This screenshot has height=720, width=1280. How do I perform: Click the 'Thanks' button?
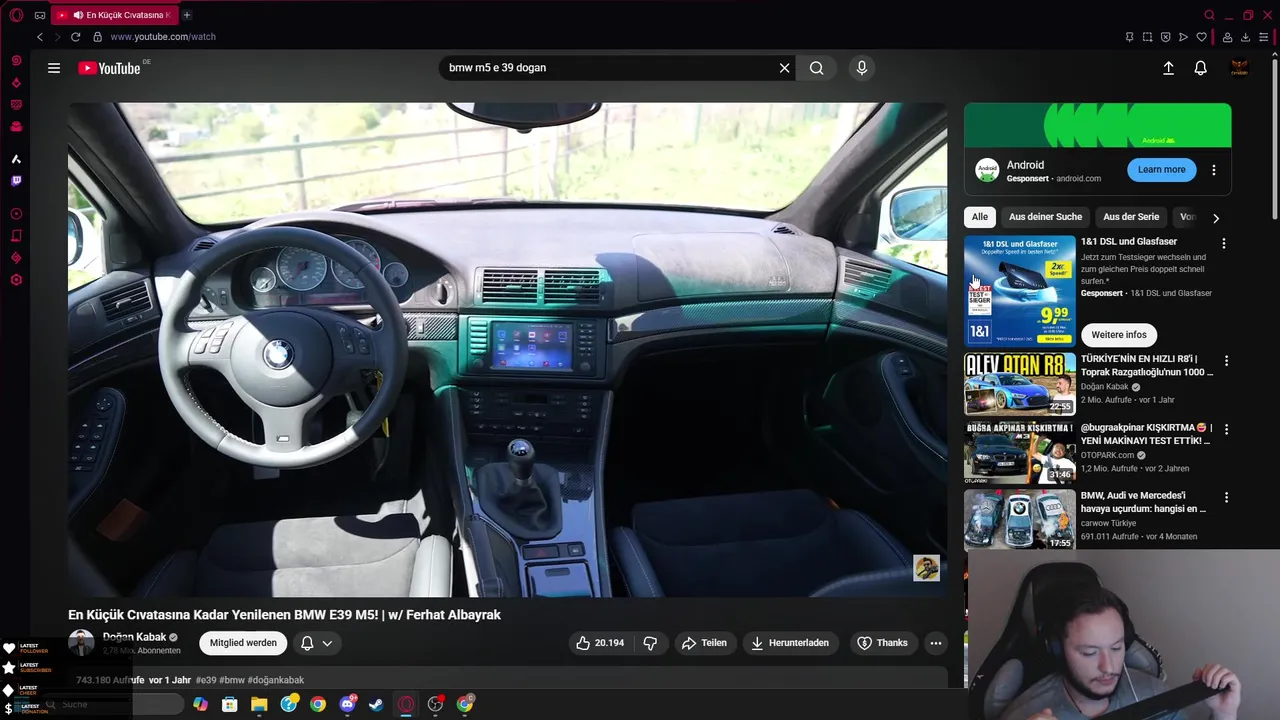882,643
